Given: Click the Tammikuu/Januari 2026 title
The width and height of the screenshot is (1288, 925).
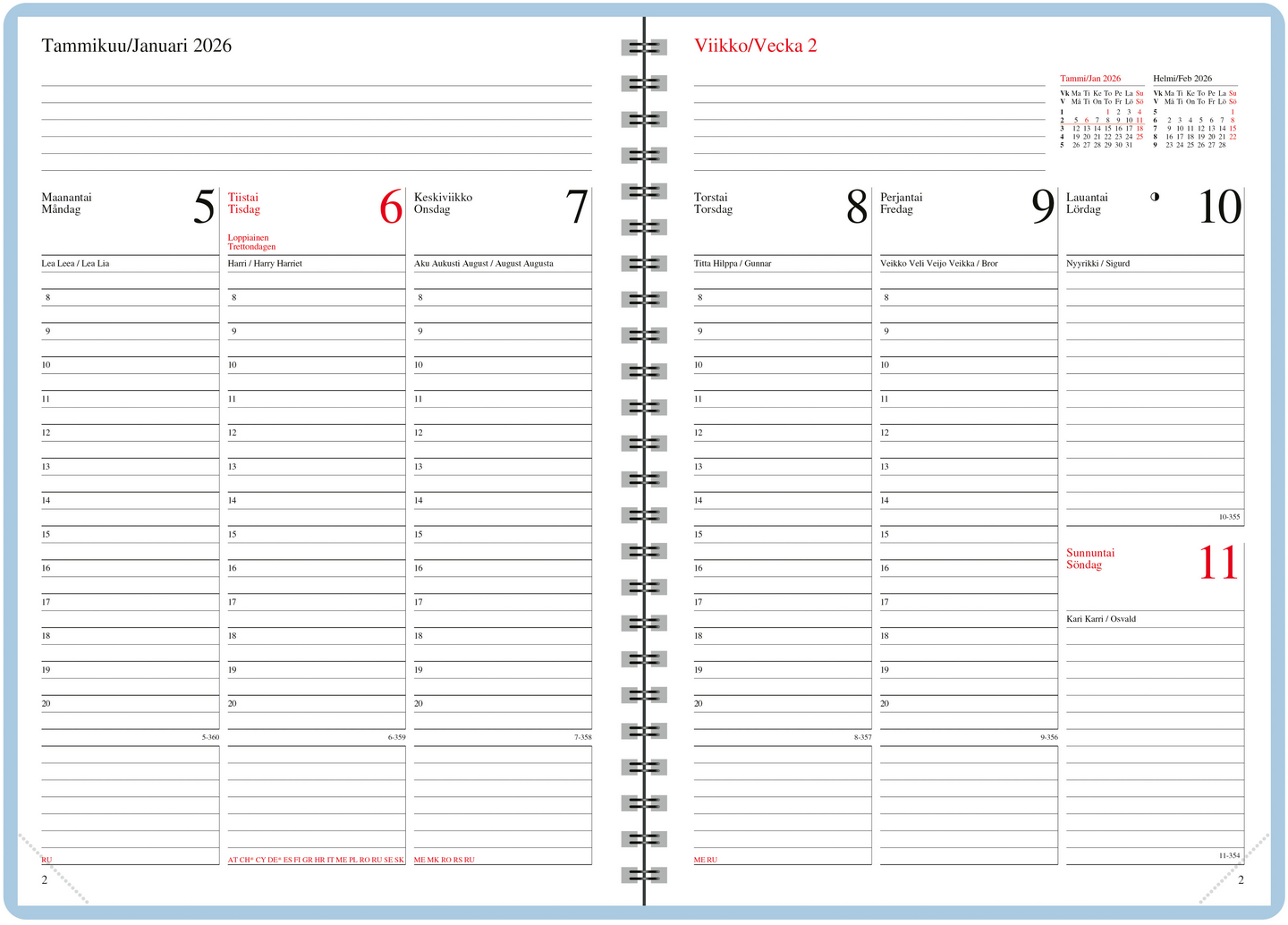Looking at the screenshot, I should pos(136,46).
